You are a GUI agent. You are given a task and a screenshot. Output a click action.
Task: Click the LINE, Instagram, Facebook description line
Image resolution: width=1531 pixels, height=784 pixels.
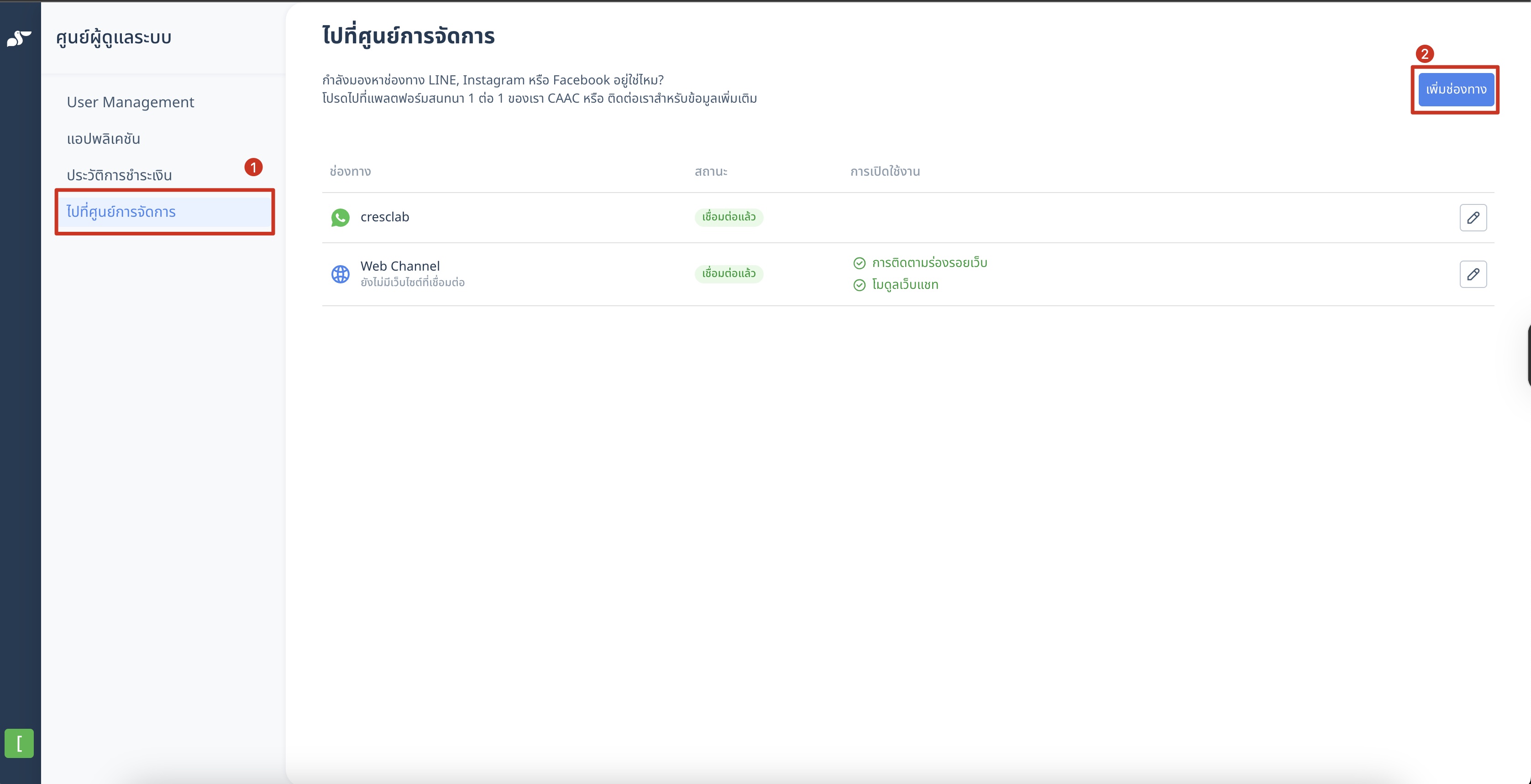[493, 80]
